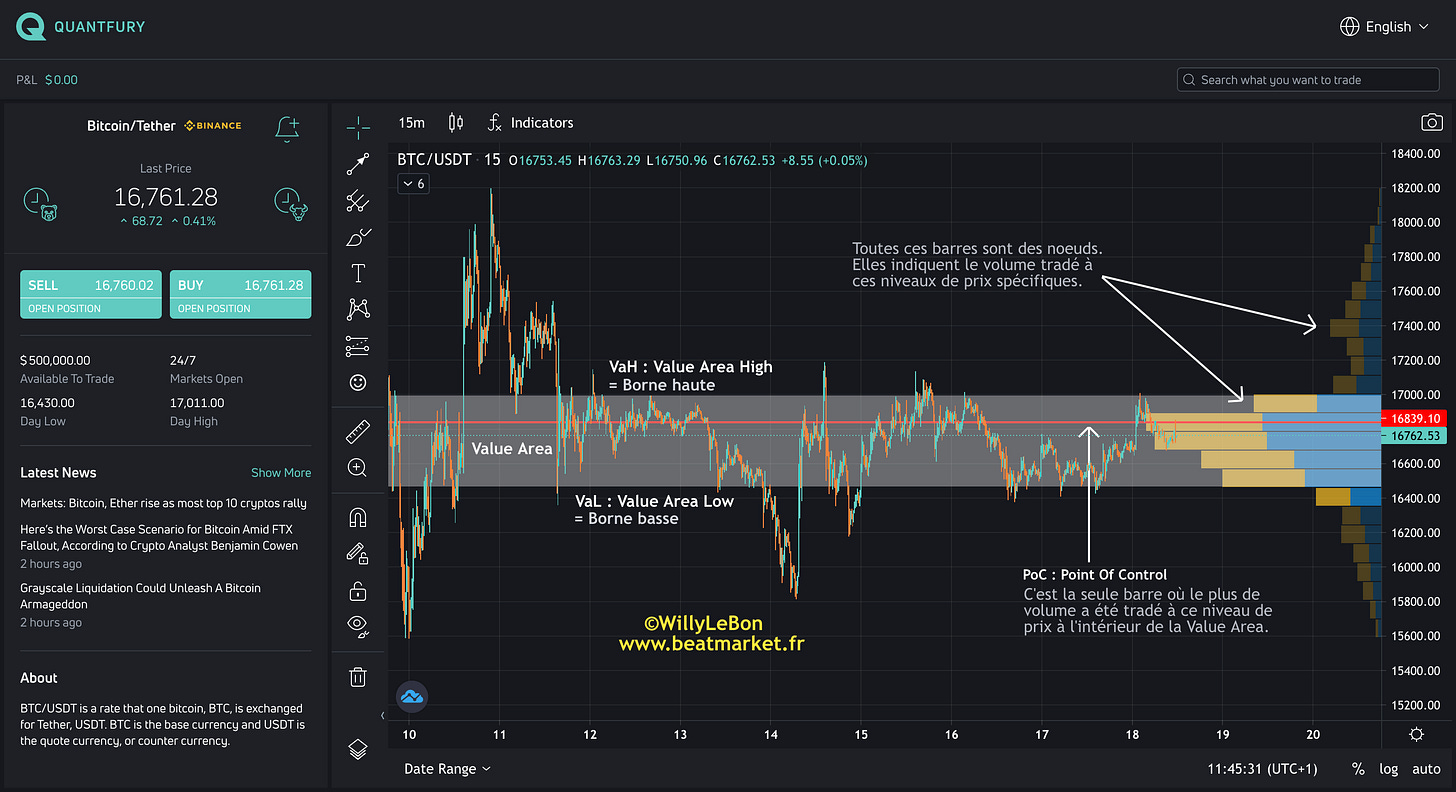This screenshot has width=1456, height=792.
Task: Switch to log scale on the chart
Action: point(1389,768)
